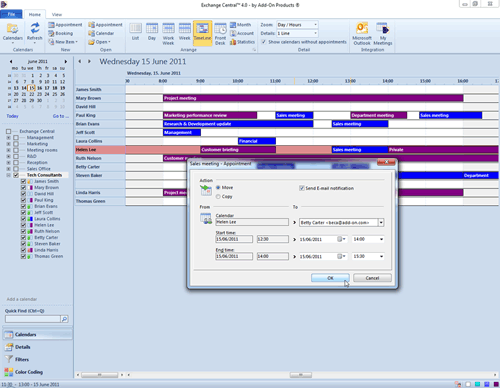Go to the next day in timeline
The image size is (500, 388).
point(89,61)
